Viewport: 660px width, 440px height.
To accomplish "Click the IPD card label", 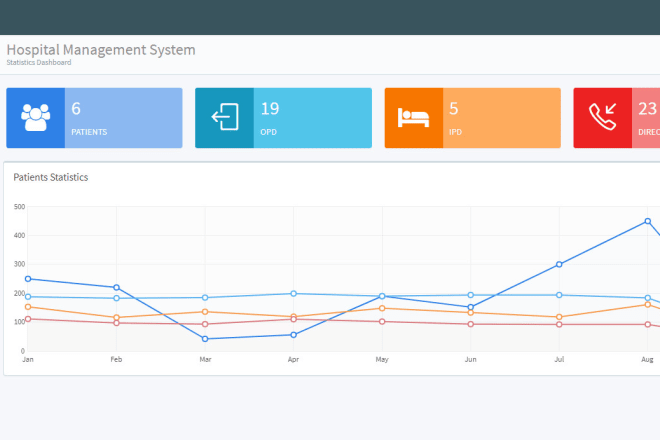I will [x=455, y=132].
